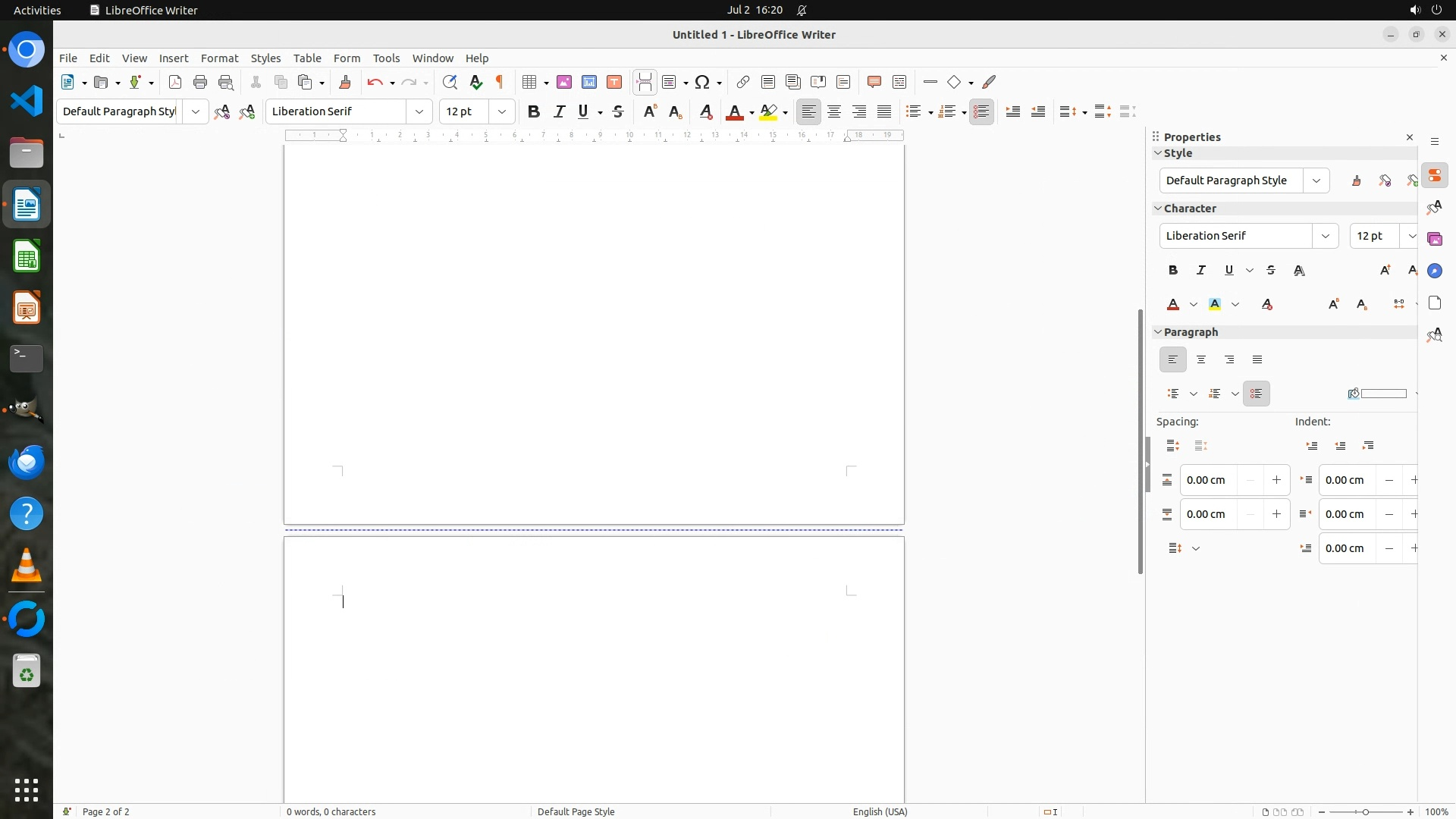
Task: Toggle Italic in the sidebar Character section
Action: (1200, 270)
